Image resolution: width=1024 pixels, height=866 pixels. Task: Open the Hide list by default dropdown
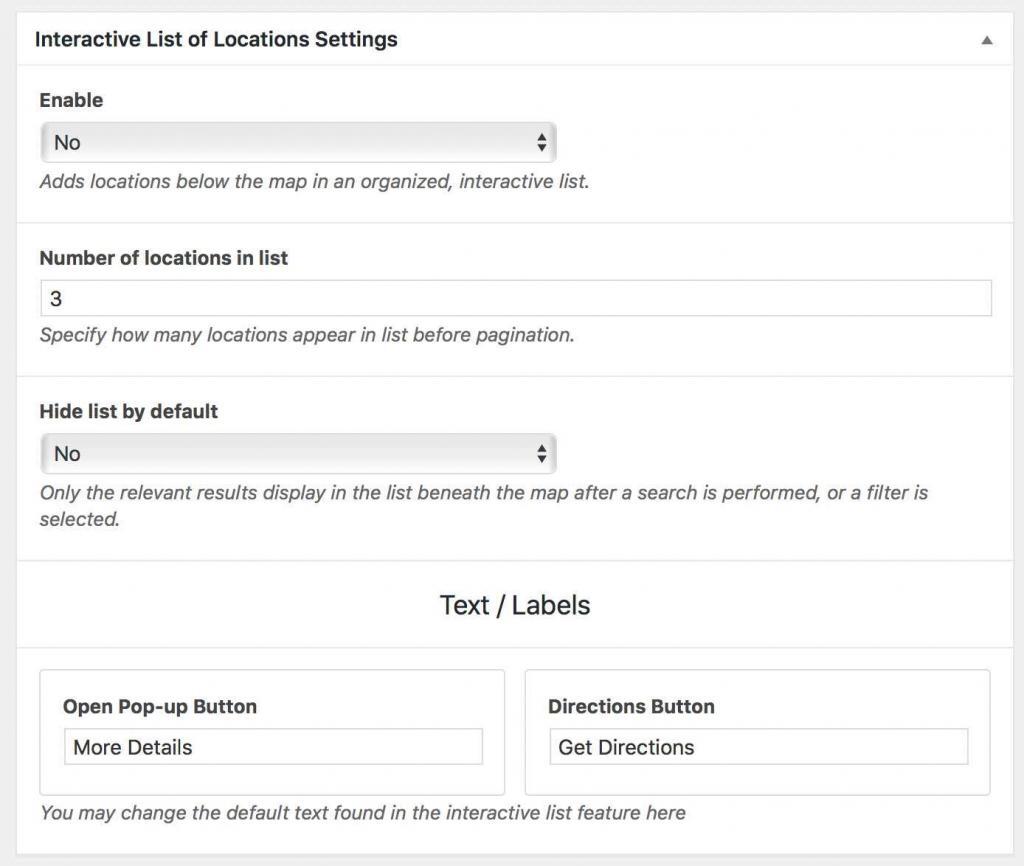(297, 454)
